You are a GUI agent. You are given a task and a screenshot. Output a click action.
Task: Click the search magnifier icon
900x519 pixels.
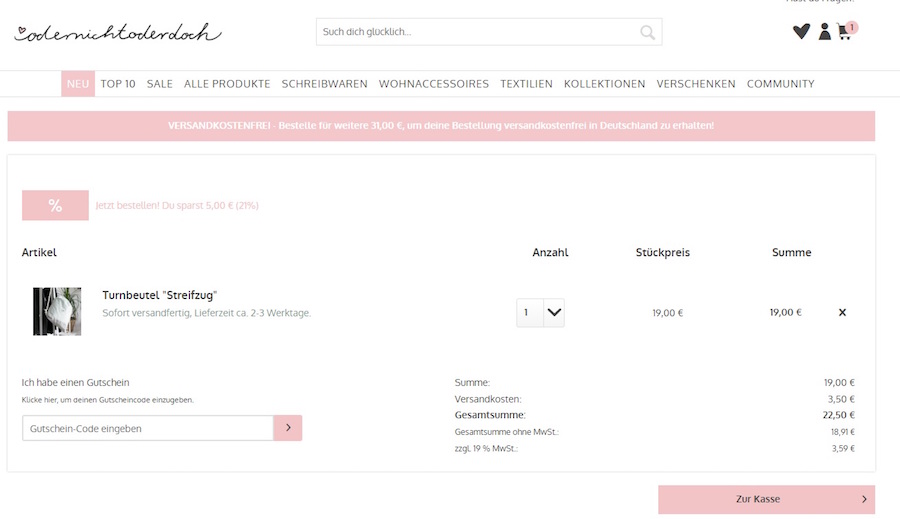(x=648, y=32)
